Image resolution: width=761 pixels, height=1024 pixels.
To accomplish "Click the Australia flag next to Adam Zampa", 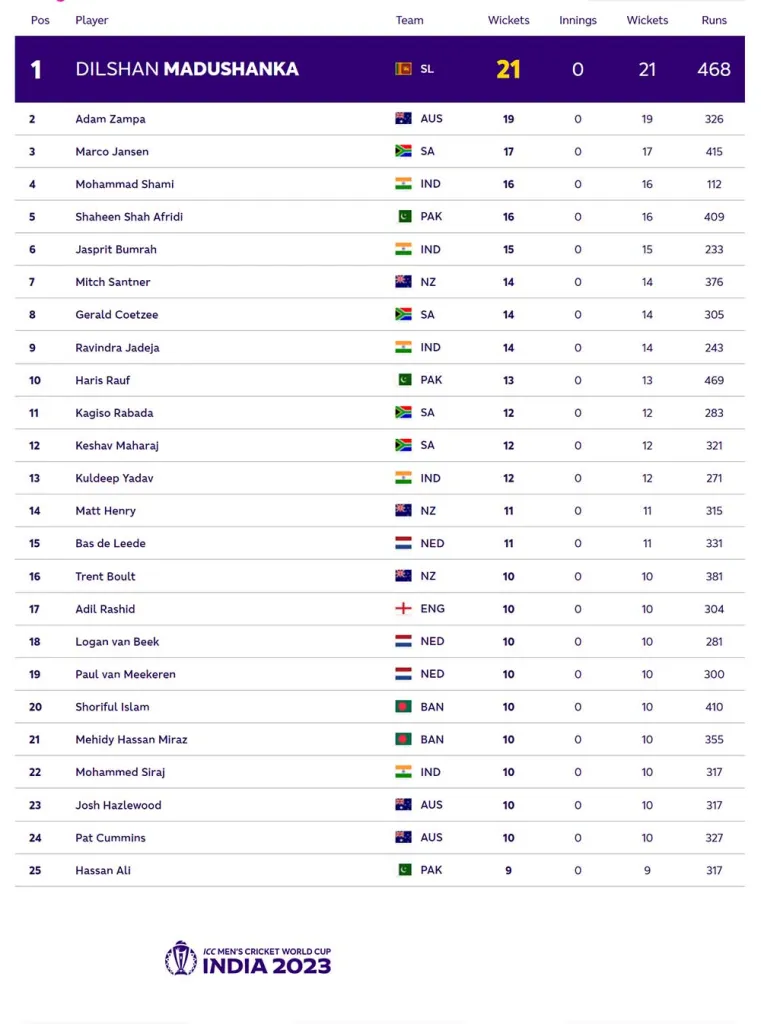I will [x=403, y=118].
